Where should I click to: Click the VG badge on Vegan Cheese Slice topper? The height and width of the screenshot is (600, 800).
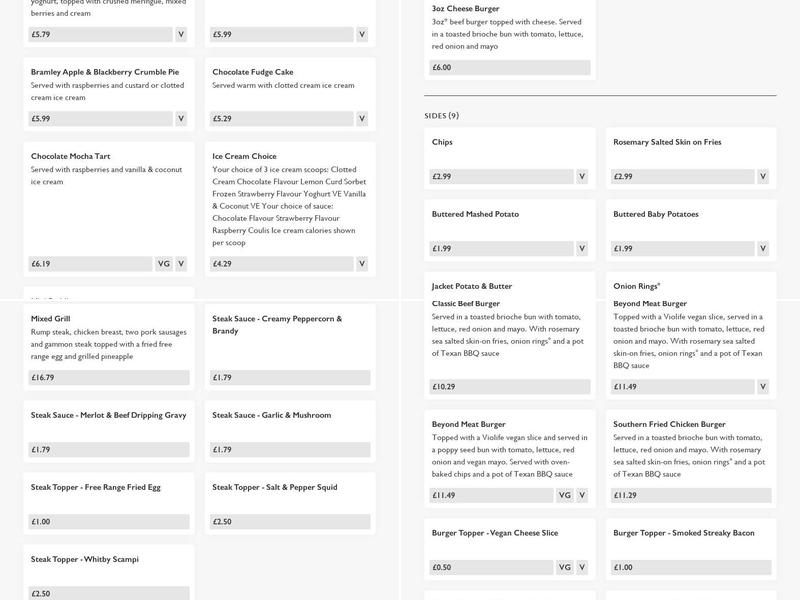pos(564,567)
